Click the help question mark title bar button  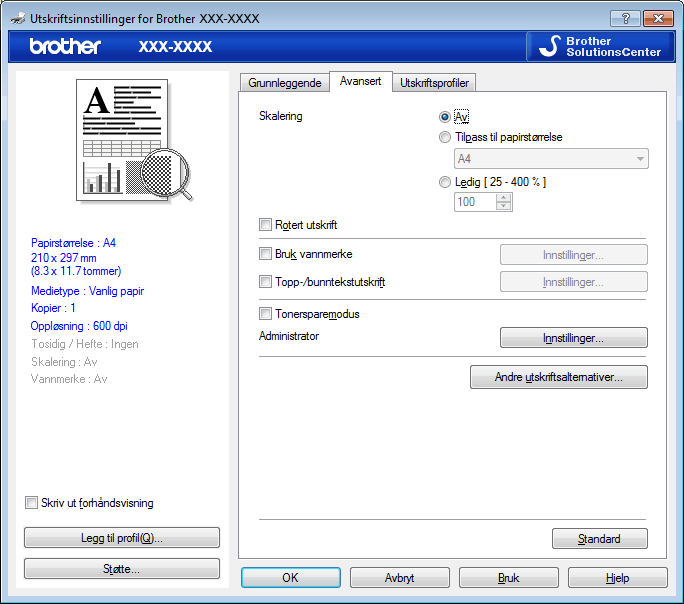624,19
